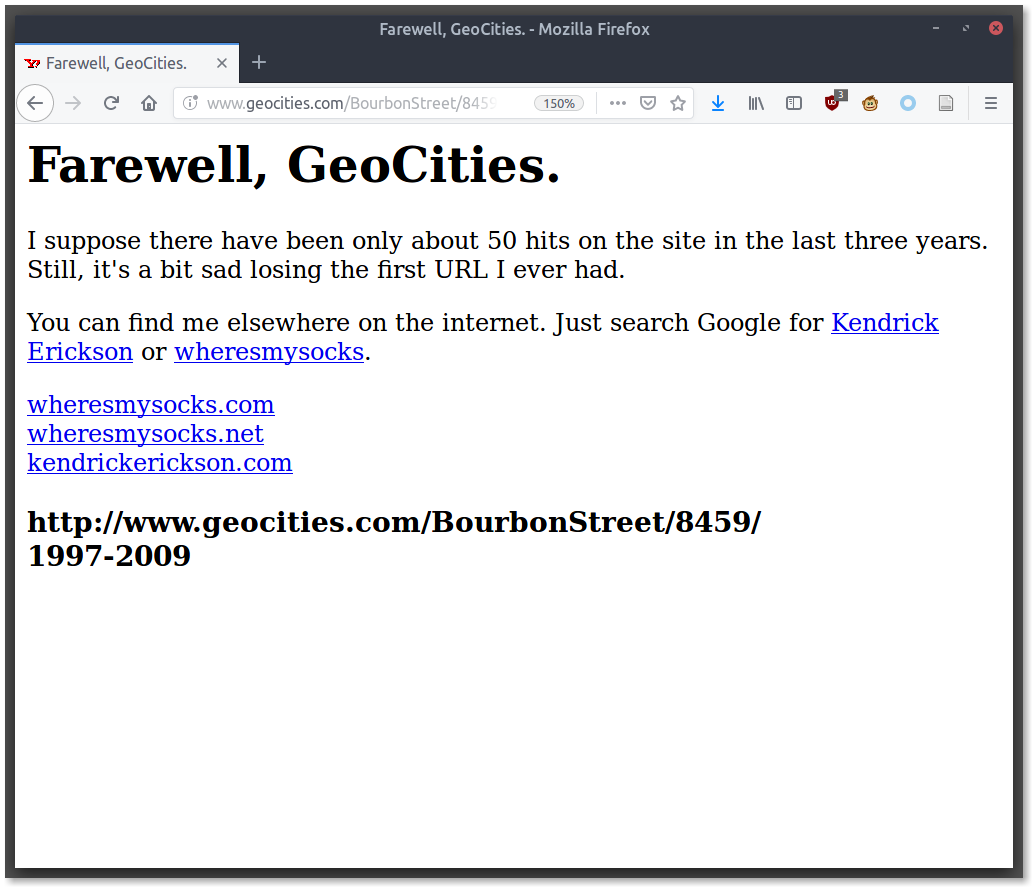Screen dimensions: 1032x887
Task: Select the Farewell, GeoCities. tab
Action: pyautogui.click(x=117, y=63)
